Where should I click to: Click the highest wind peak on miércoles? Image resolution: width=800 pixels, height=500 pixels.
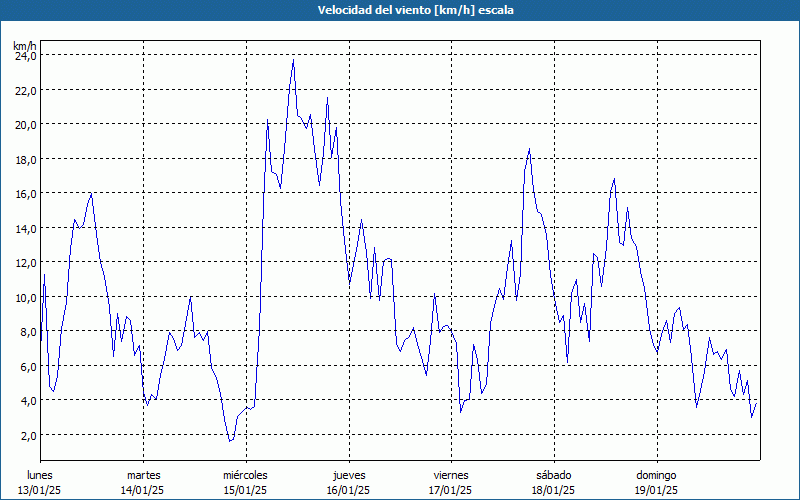tap(293, 60)
